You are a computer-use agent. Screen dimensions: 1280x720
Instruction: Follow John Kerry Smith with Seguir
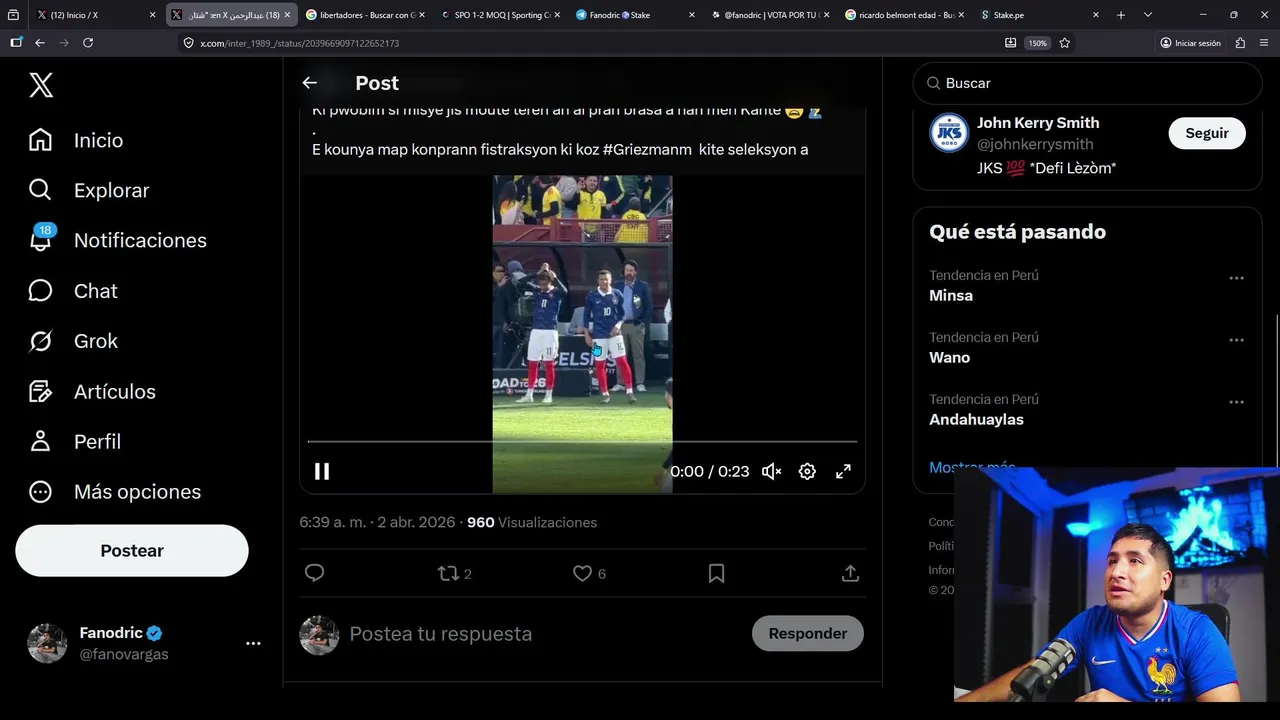point(1207,133)
